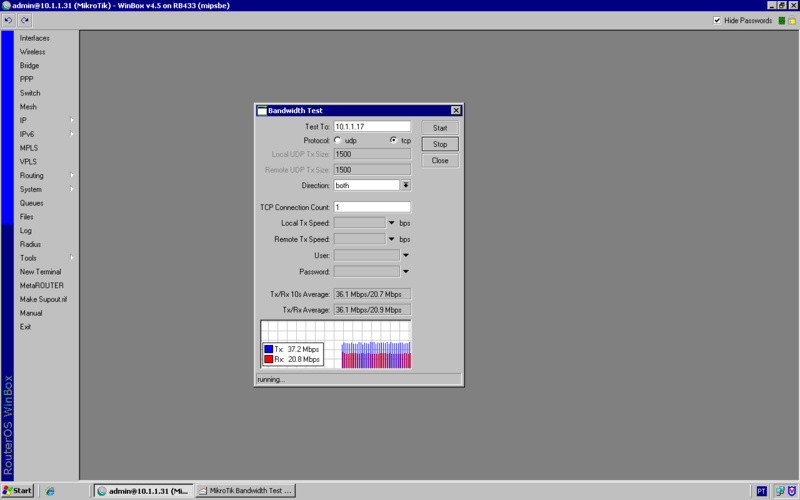Expand the Remote Tx Speed option arrow
The image size is (800, 500).
click(x=391, y=239)
